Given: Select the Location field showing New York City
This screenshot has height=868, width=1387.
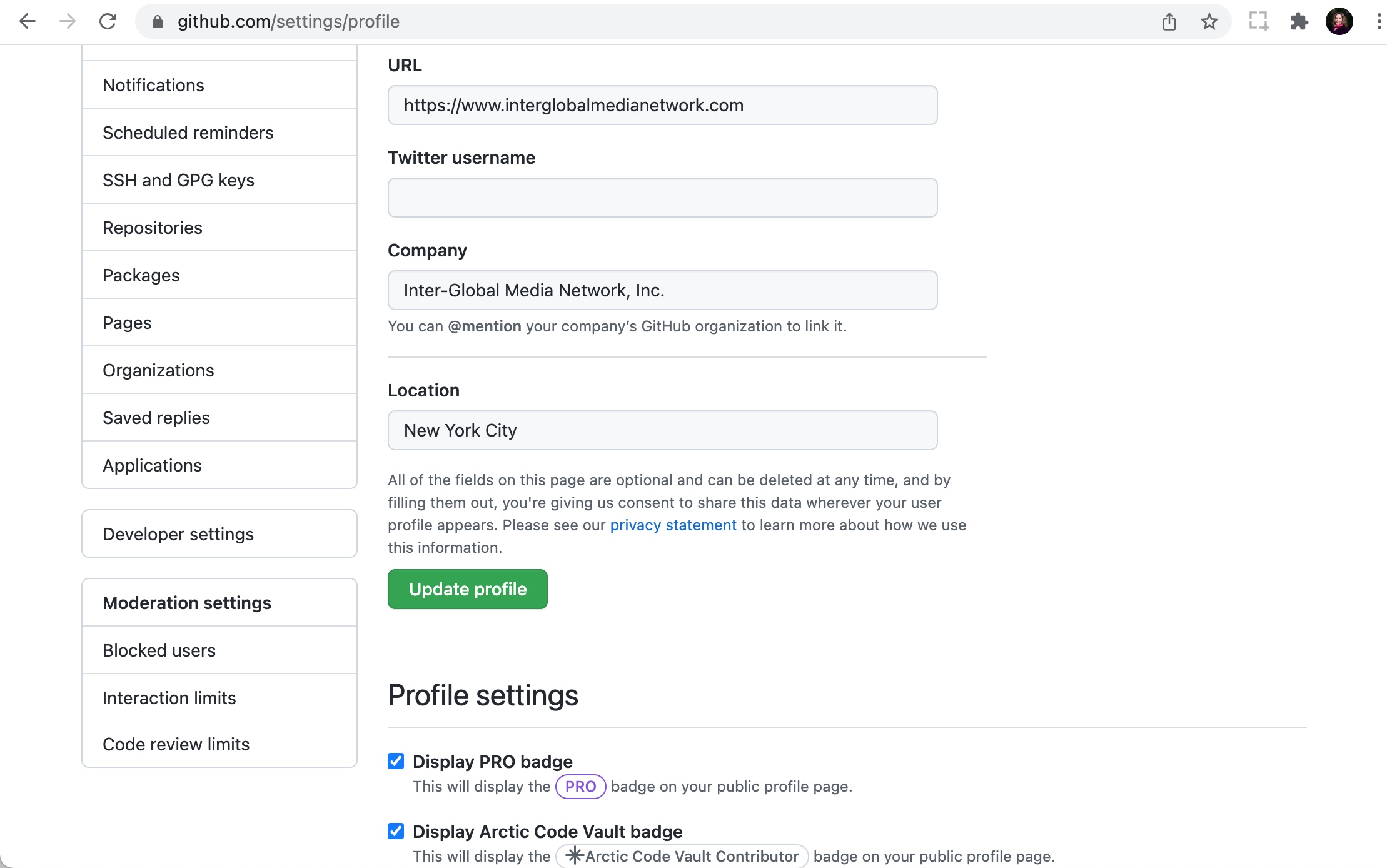Looking at the screenshot, I should [x=662, y=430].
